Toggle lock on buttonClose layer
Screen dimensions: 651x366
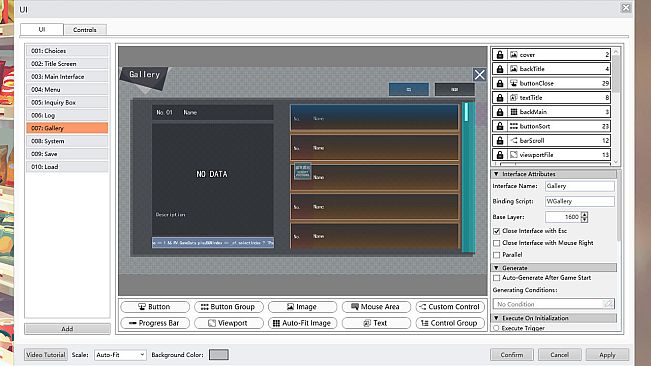click(x=500, y=83)
